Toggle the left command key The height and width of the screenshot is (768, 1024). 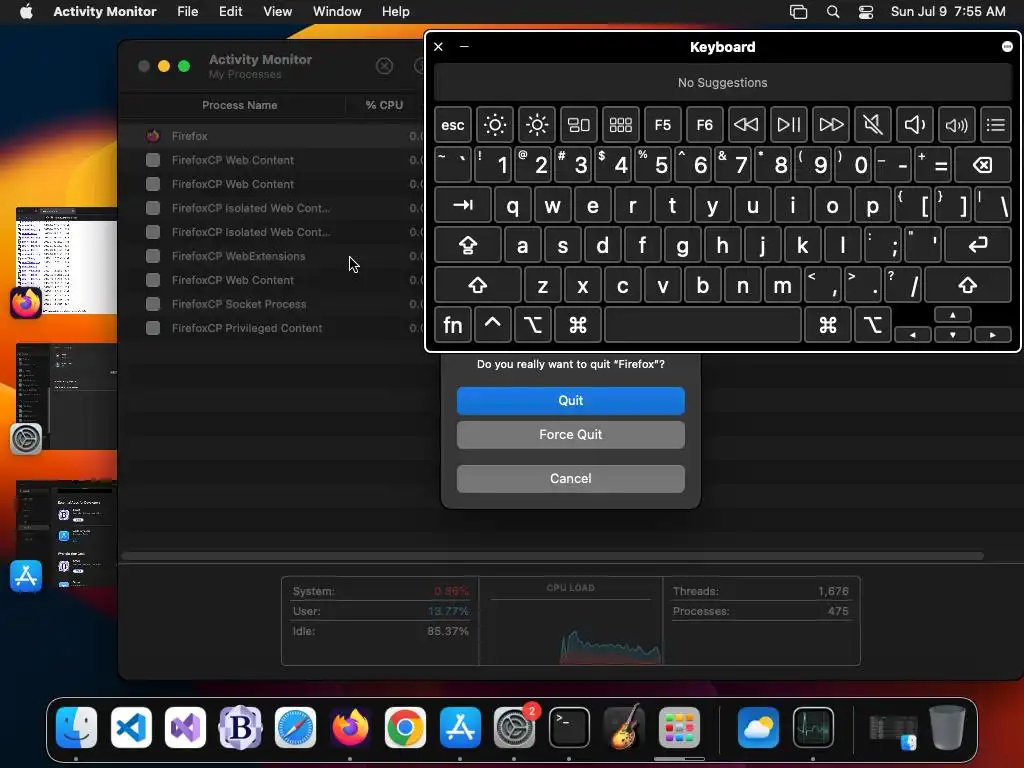pos(577,325)
